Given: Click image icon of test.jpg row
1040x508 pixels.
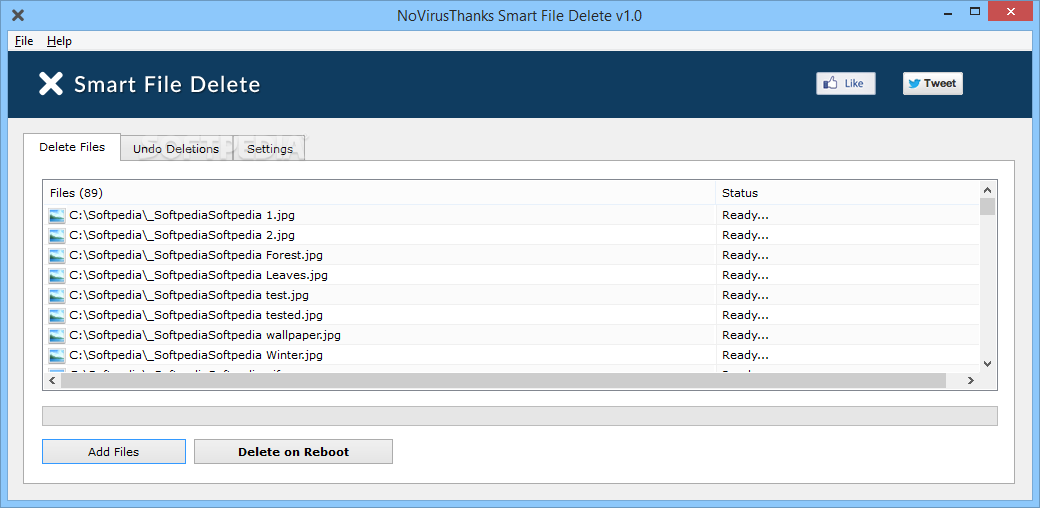Looking at the screenshot, I should tap(57, 295).
